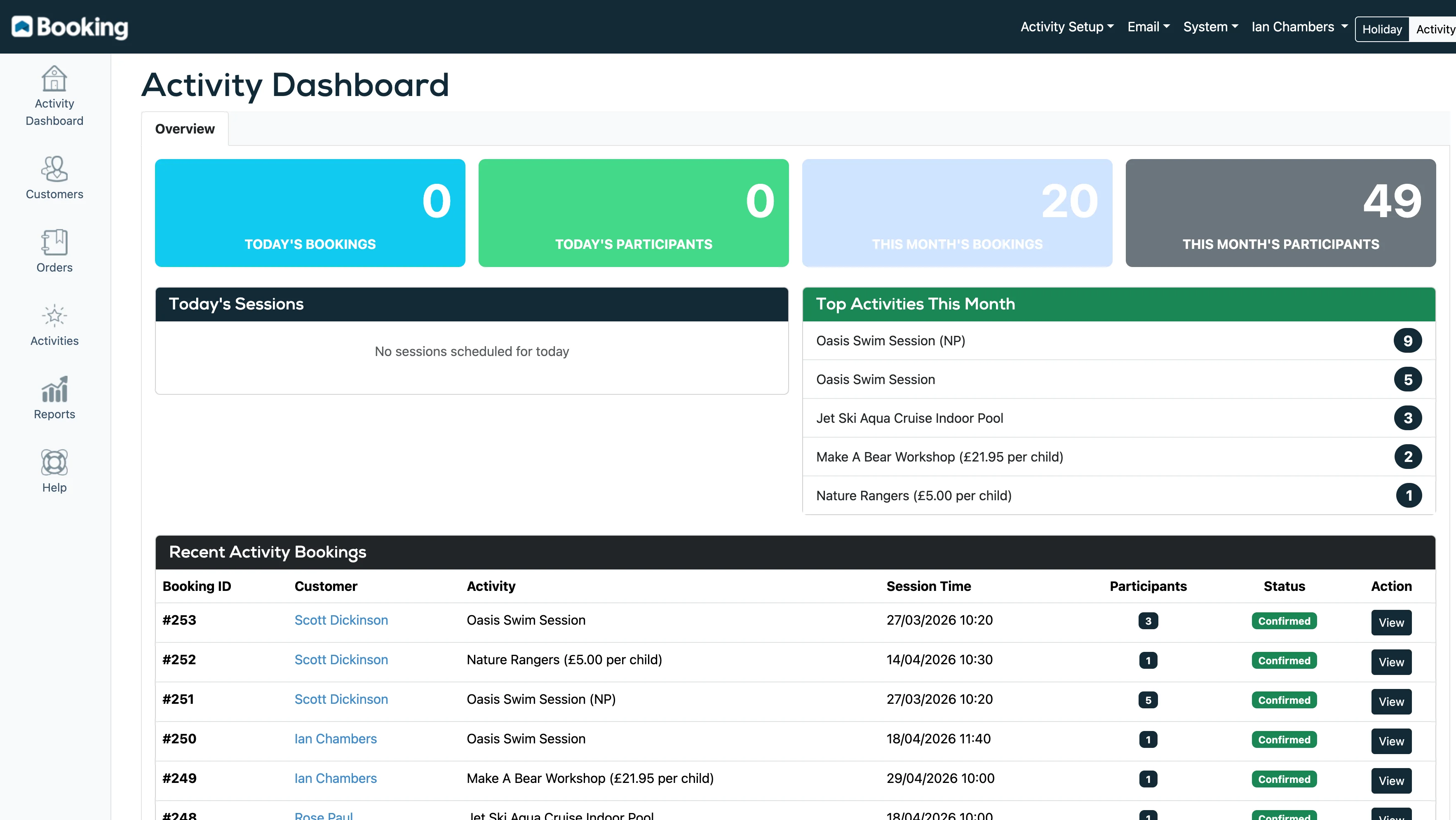Open Scott Dickinson link for booking #253

click(x=341, y=620)
